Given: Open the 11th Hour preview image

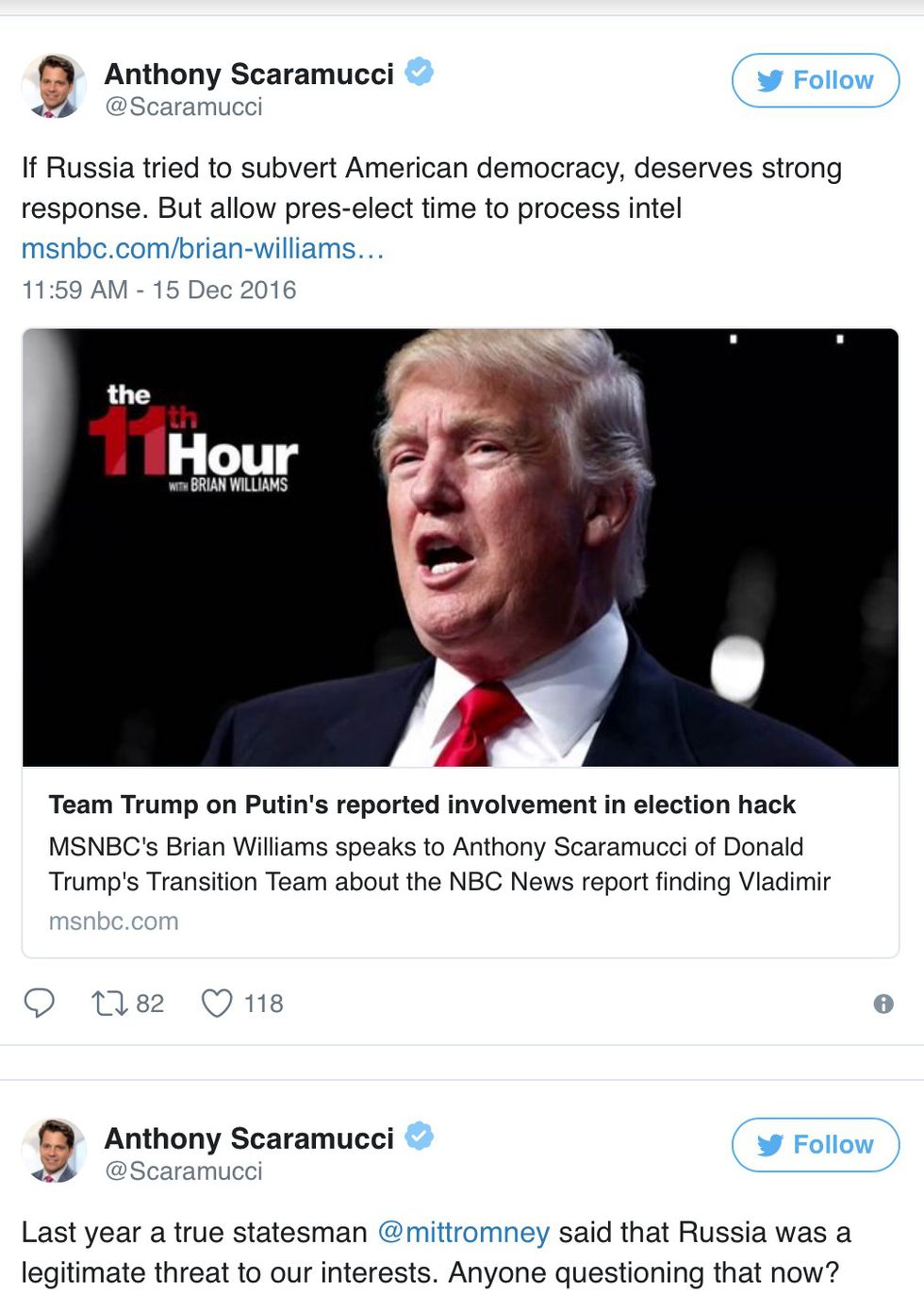Looking at the screenshot, I should pyautogui.click(x=460, y=547).
